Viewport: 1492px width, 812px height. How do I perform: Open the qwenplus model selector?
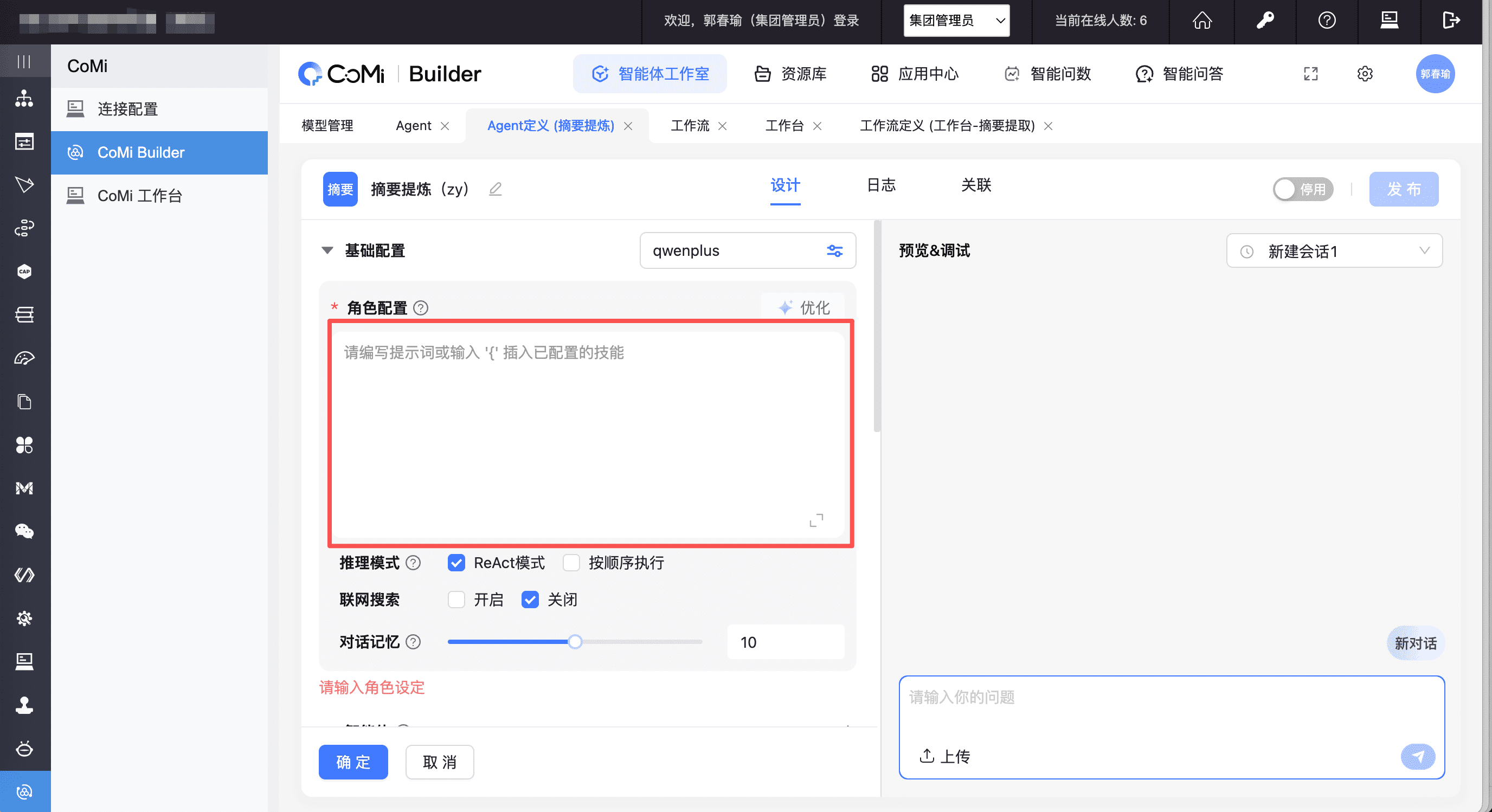[x=748, y=250]
